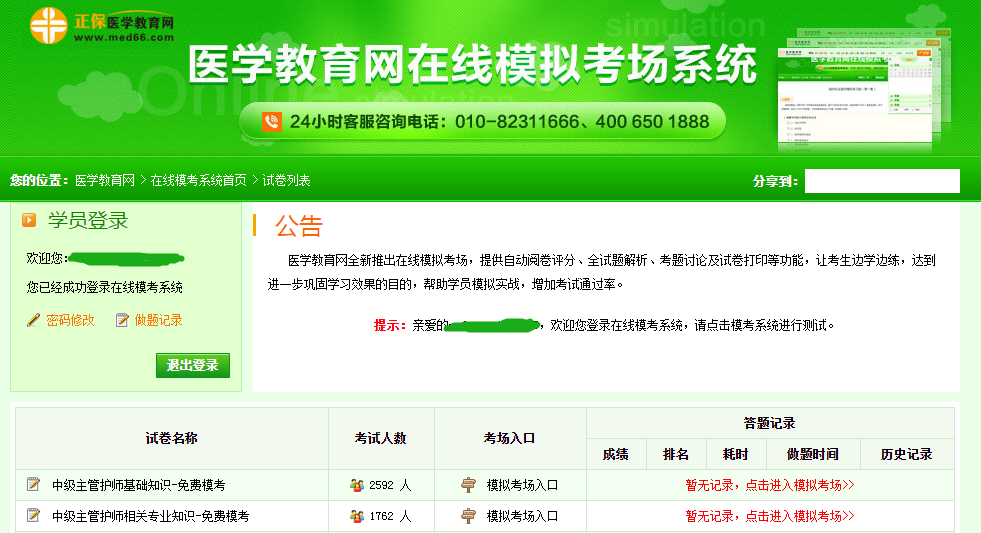Click the paper icon beside 中级主管护师相关专业知识

pos(33,516)
